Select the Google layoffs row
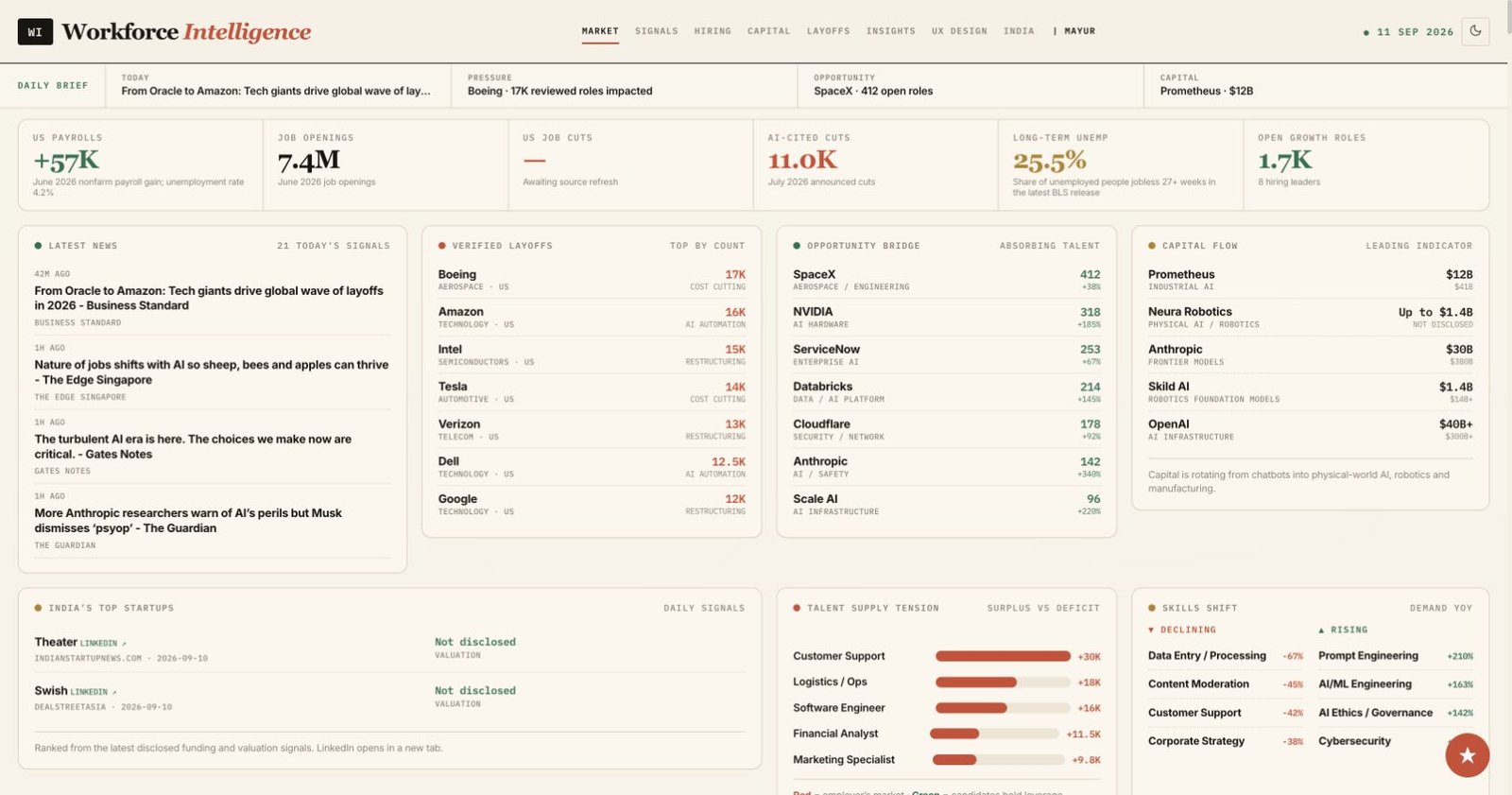1512x795 pixels. pyautogui.click(x=592, y=505)
